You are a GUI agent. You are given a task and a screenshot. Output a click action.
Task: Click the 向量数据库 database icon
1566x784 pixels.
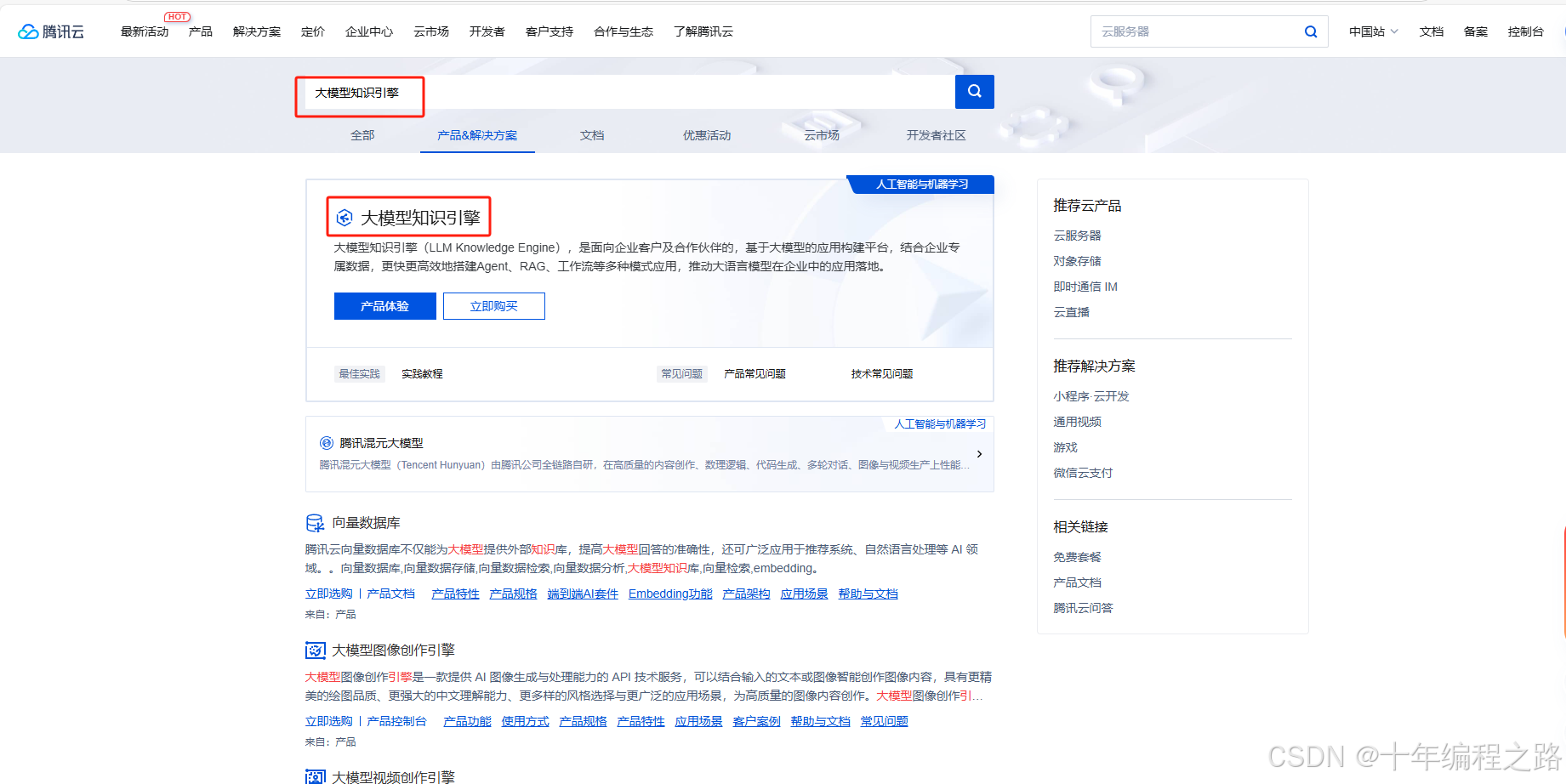(x=315, y=523)
